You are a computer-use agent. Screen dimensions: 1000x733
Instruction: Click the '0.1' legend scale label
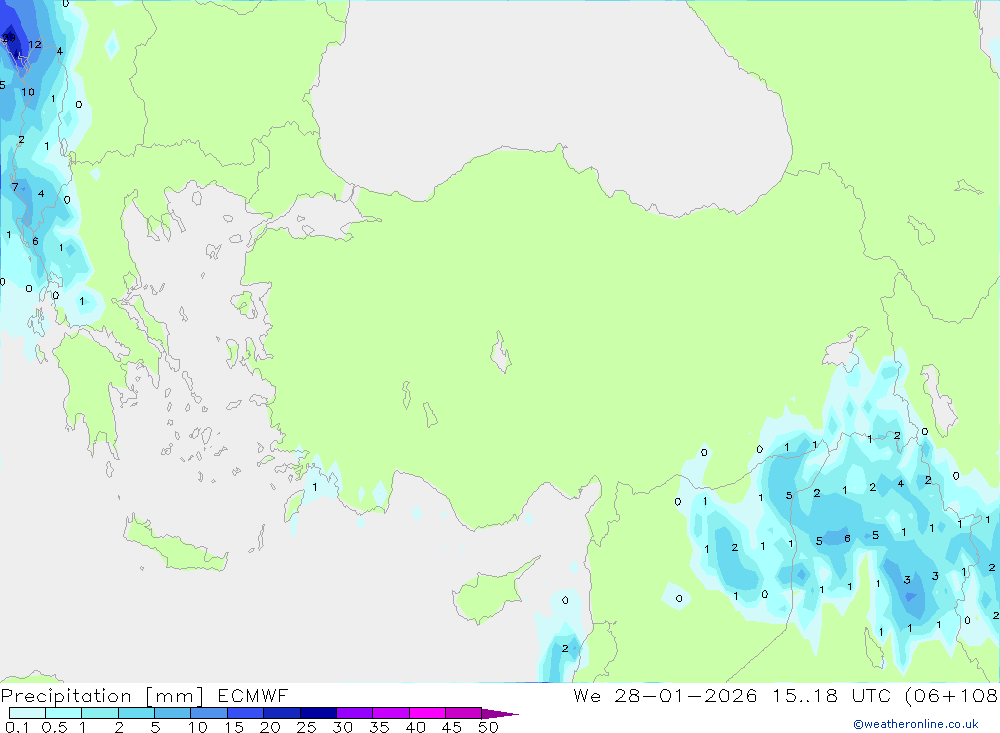(x=17, y=727)
